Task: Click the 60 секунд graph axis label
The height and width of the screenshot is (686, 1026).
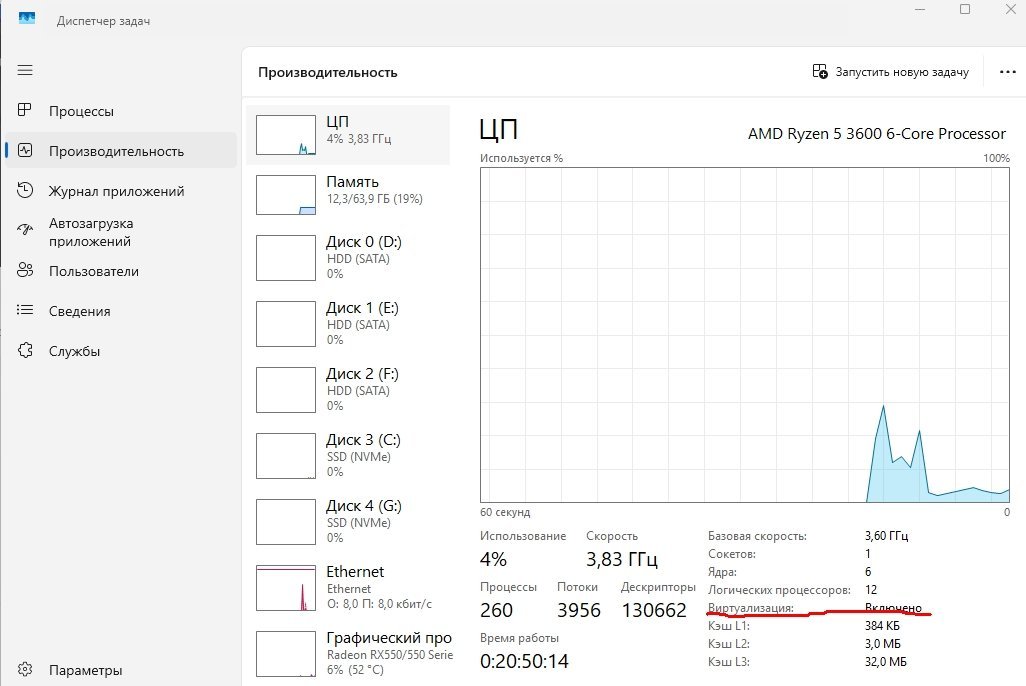Action: pos(505,513)
